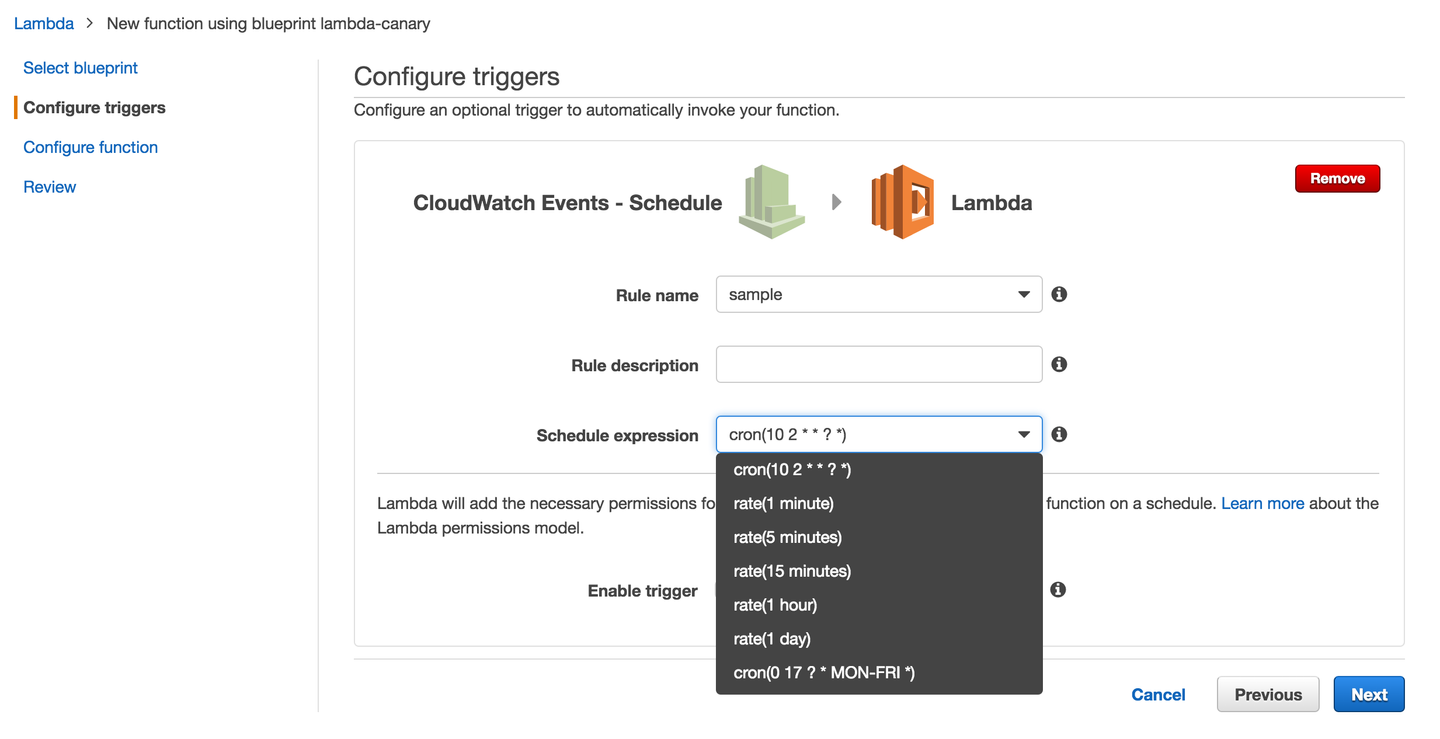Choose cron(0 17 ? * MON-FRI *) option
This screenshot has width=1440, height=739.
click(824, 673)
